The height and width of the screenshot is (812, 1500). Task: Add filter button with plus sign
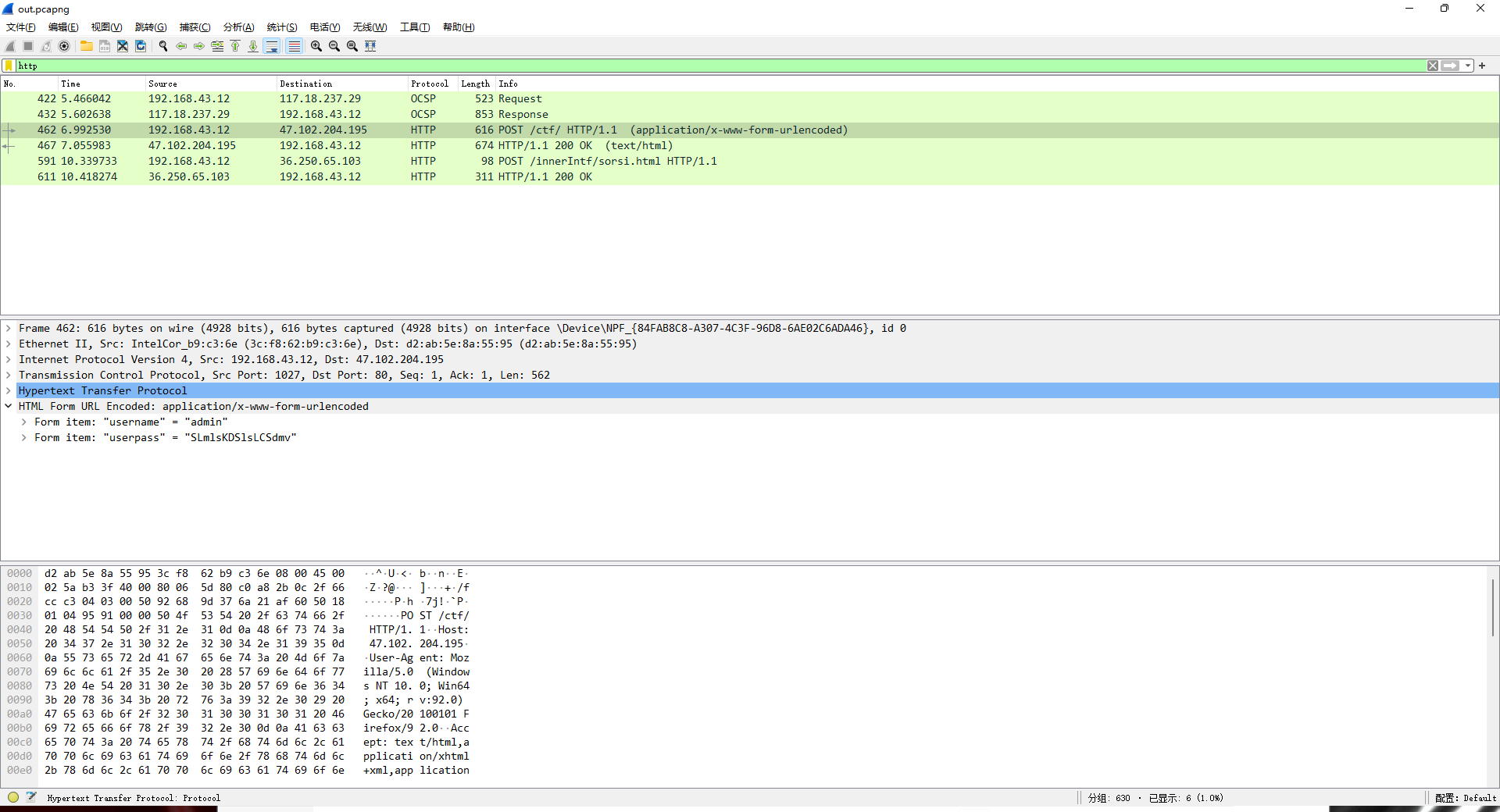[1482, 66]
